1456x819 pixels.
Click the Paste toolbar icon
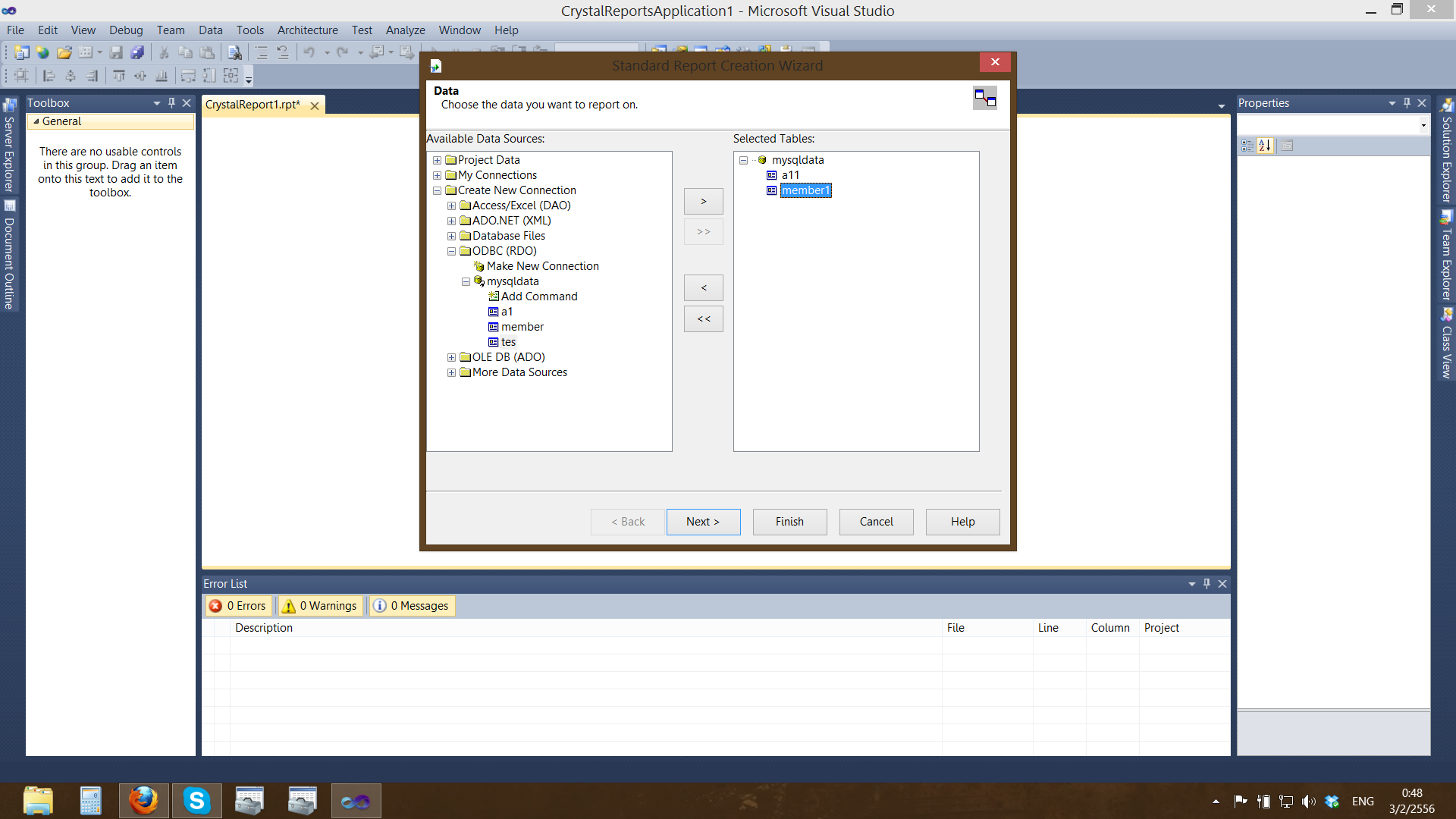click(206, 52)
